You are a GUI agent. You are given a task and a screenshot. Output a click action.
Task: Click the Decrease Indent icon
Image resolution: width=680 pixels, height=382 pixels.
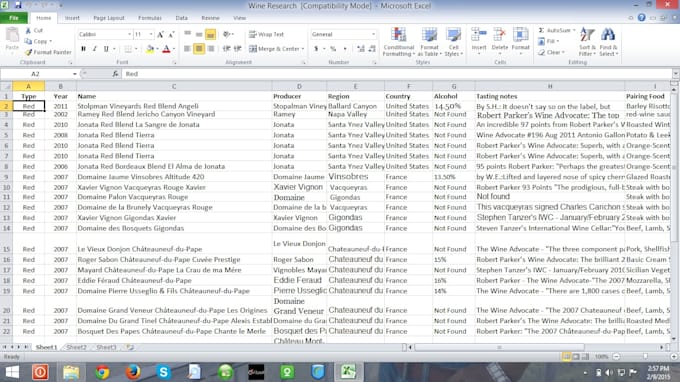pos(226,49)
